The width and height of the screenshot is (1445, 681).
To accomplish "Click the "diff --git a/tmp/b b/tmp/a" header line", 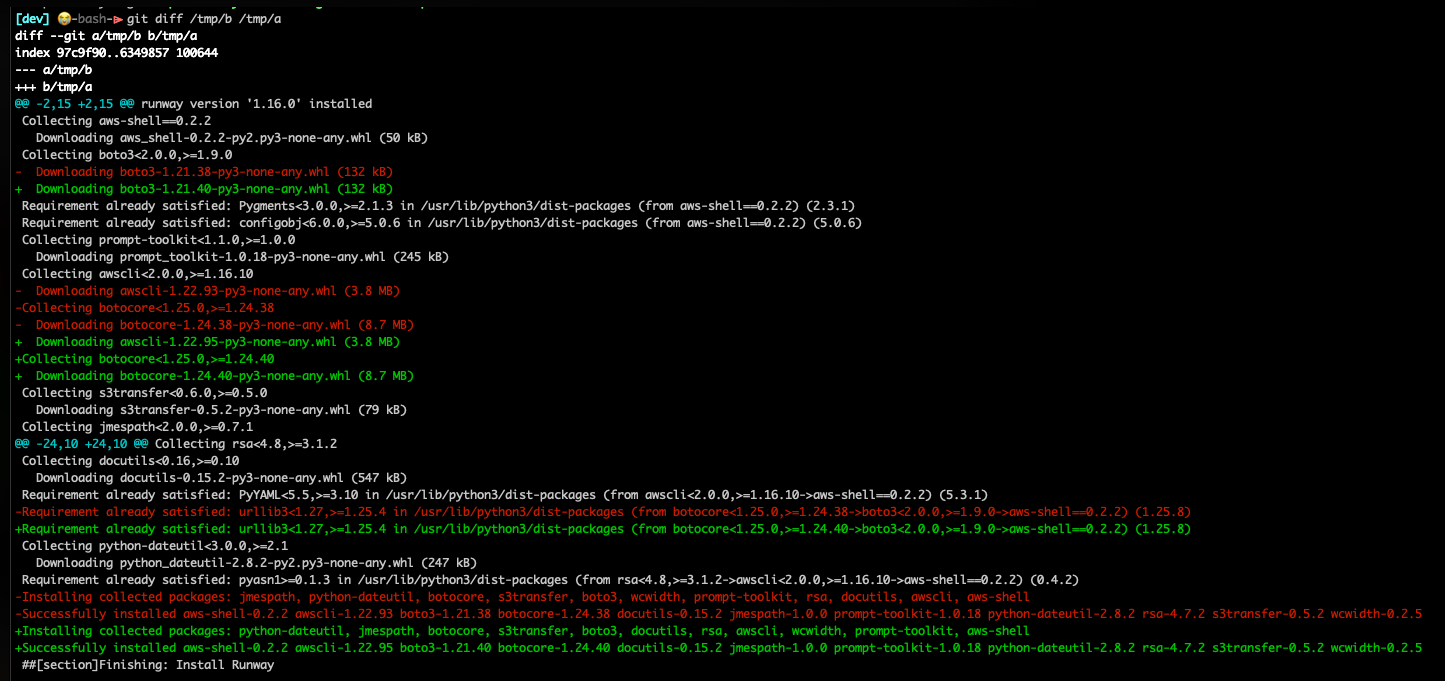I will (x=106, y=36).
